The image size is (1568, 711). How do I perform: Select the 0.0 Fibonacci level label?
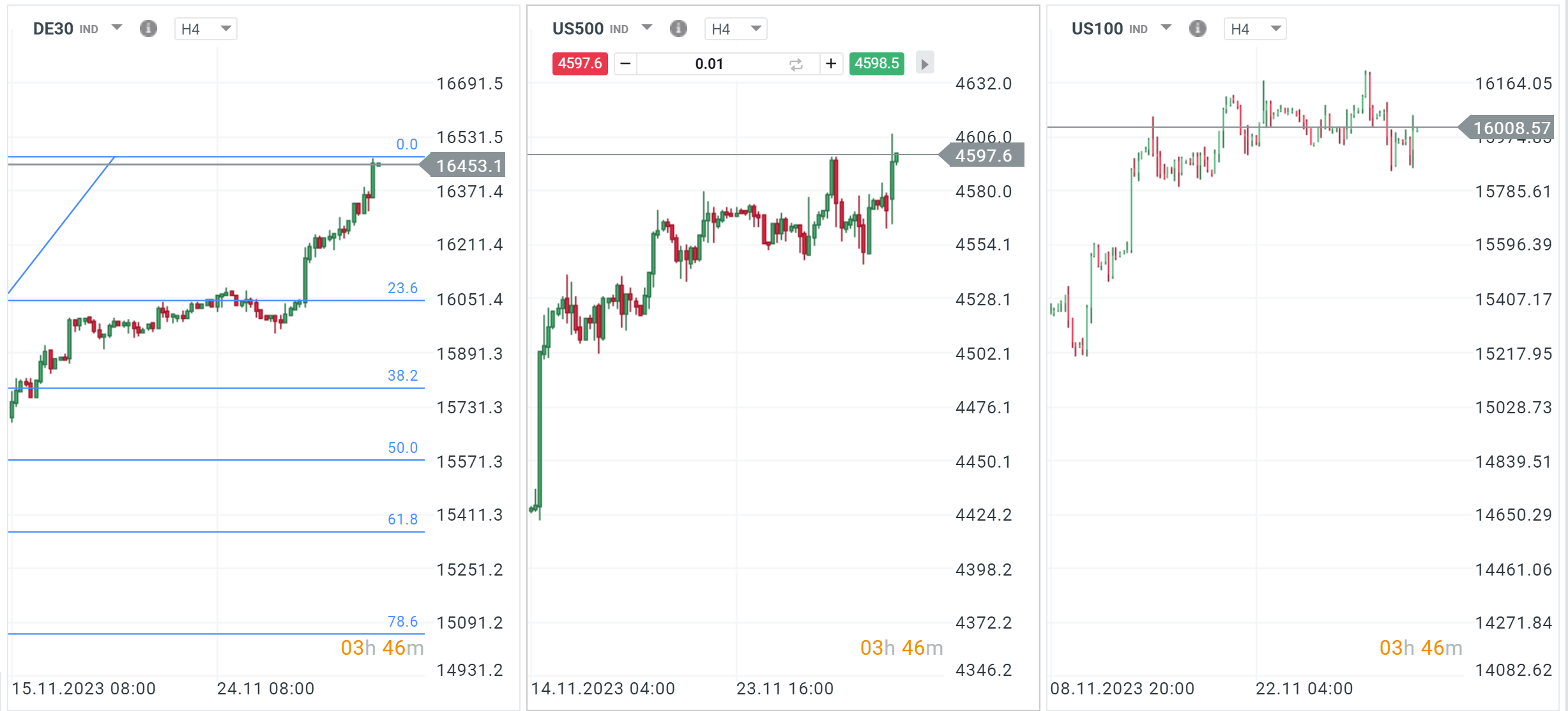click(407, 144)
